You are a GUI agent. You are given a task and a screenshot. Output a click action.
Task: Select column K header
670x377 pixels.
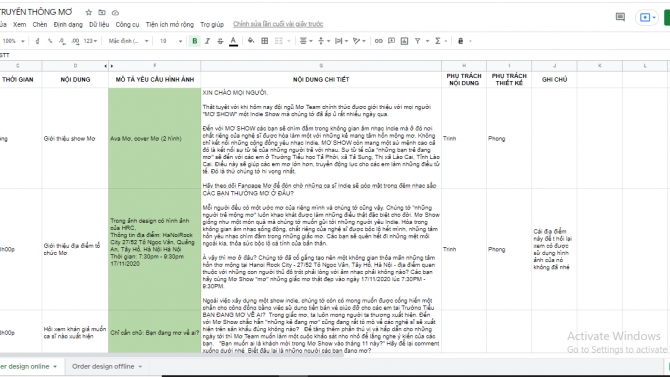[599, 66]
